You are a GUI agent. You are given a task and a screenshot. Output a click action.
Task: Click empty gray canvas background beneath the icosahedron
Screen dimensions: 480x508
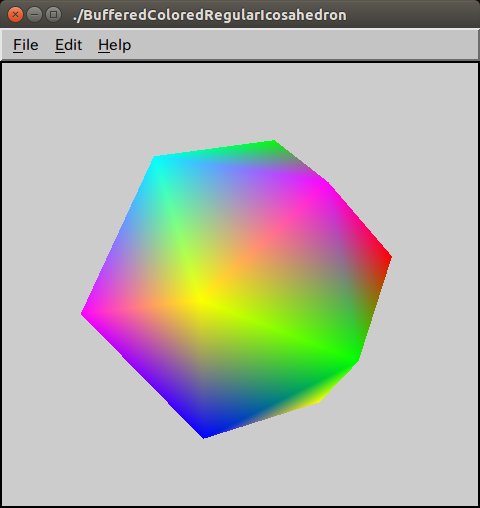pos(240,473)
